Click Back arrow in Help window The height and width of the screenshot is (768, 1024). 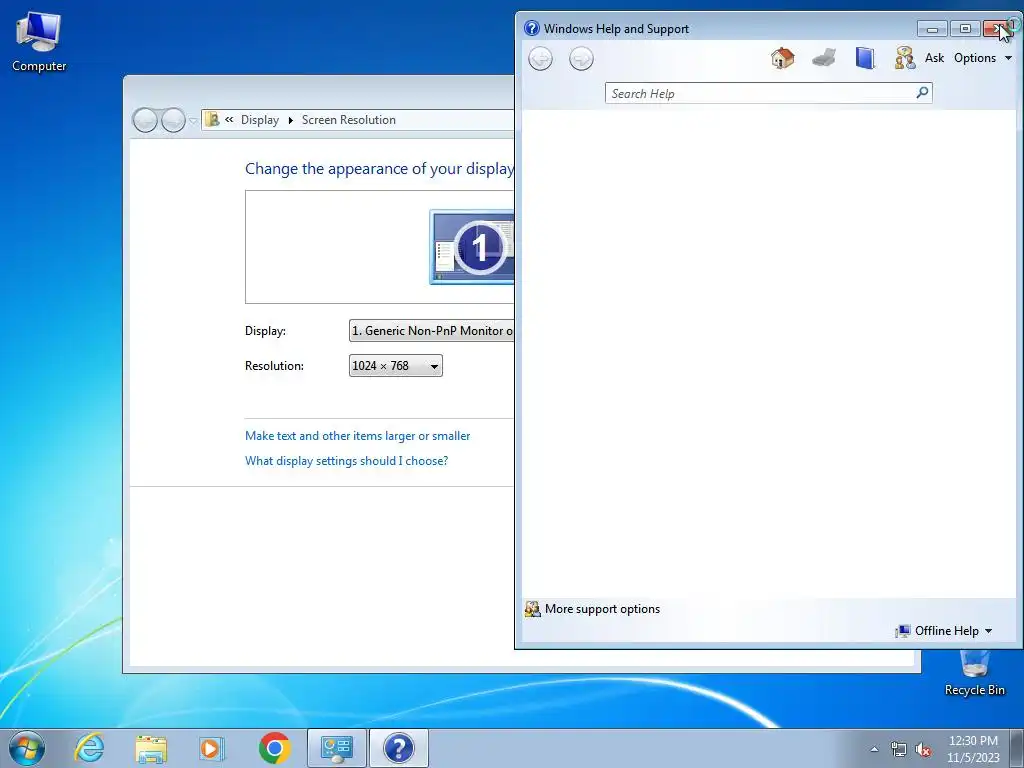click(540, 59)
